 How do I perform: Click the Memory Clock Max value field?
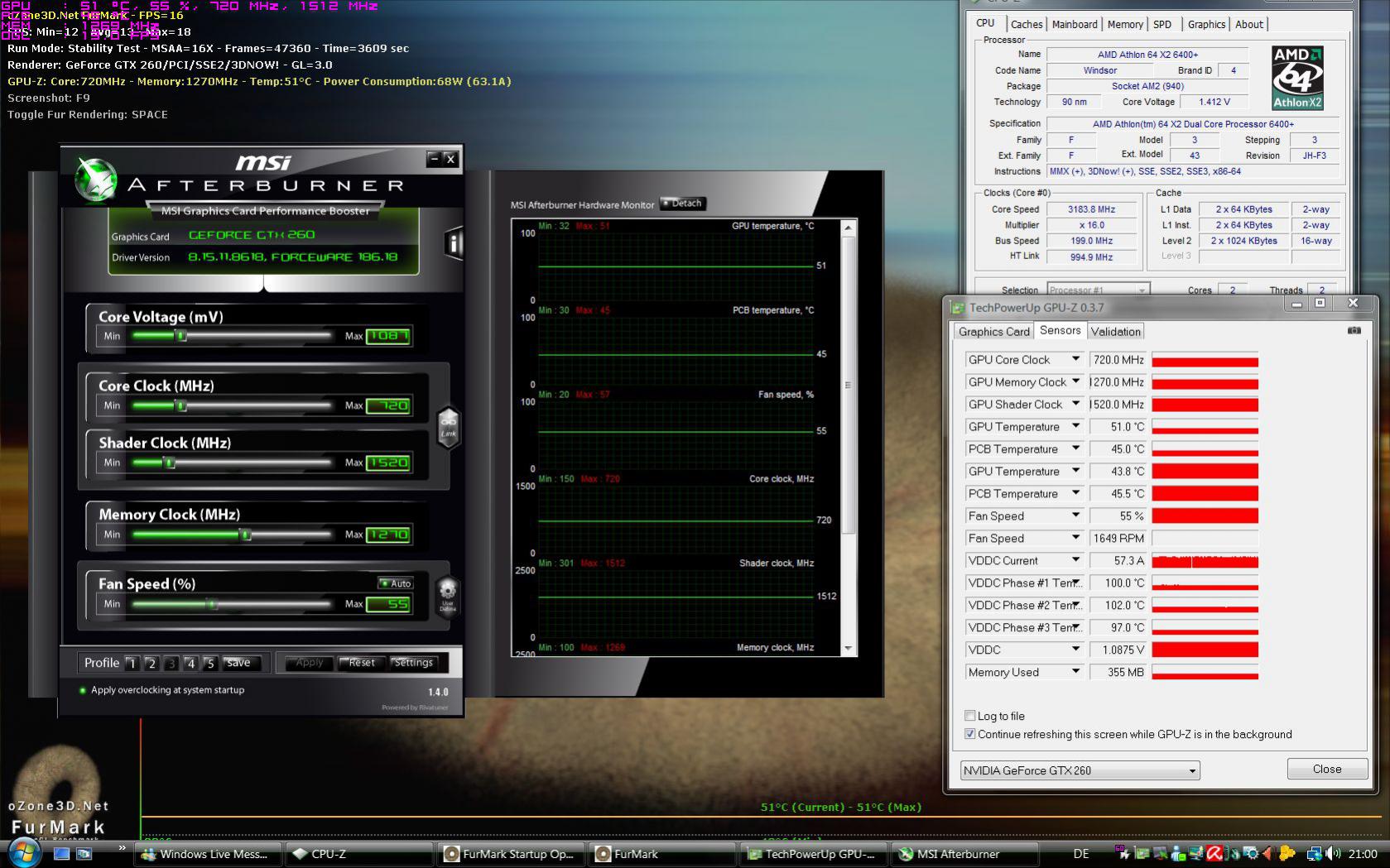[x=388, y=535]
